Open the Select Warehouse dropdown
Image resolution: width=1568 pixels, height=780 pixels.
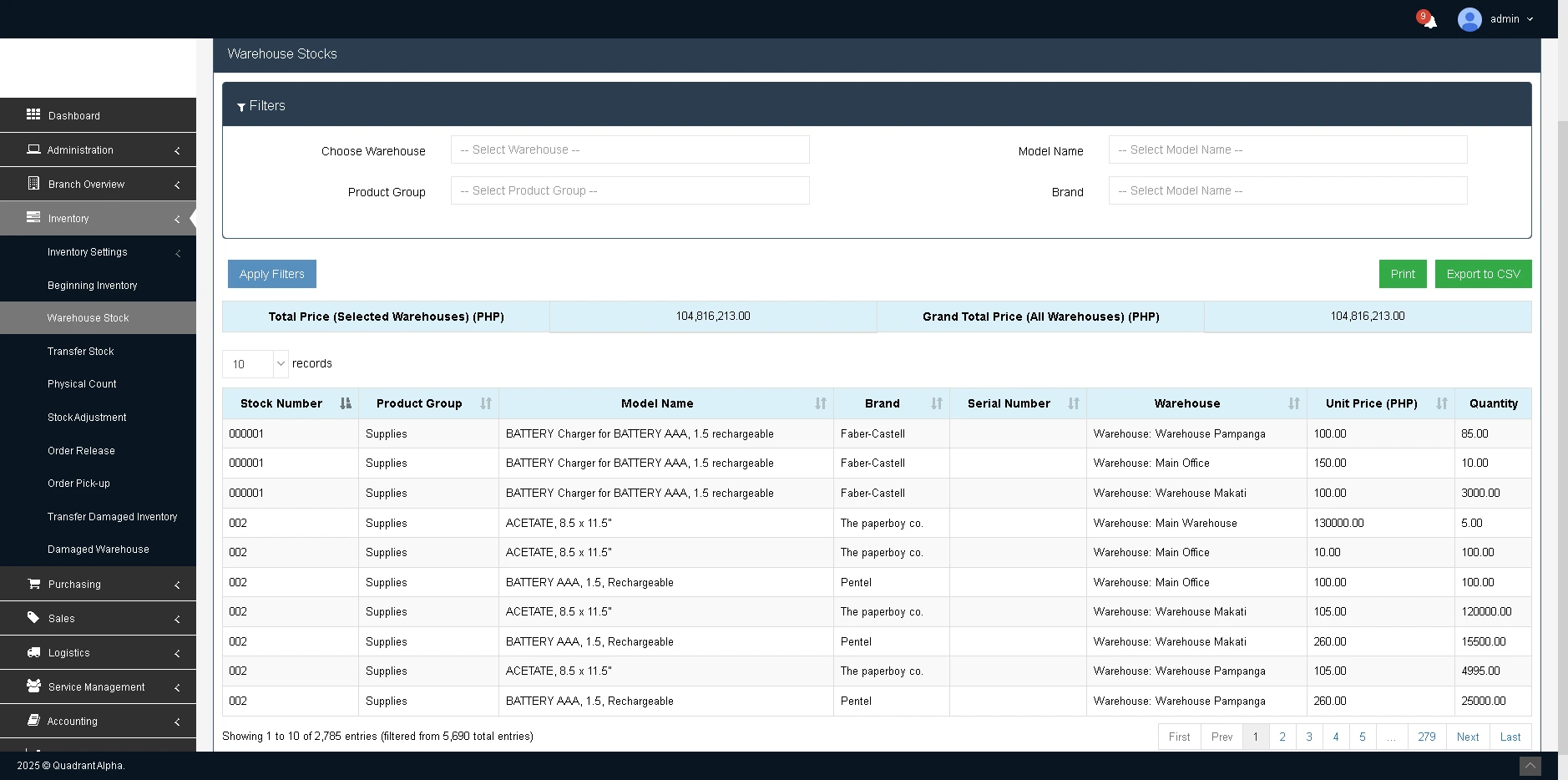(x=629, y=149)
